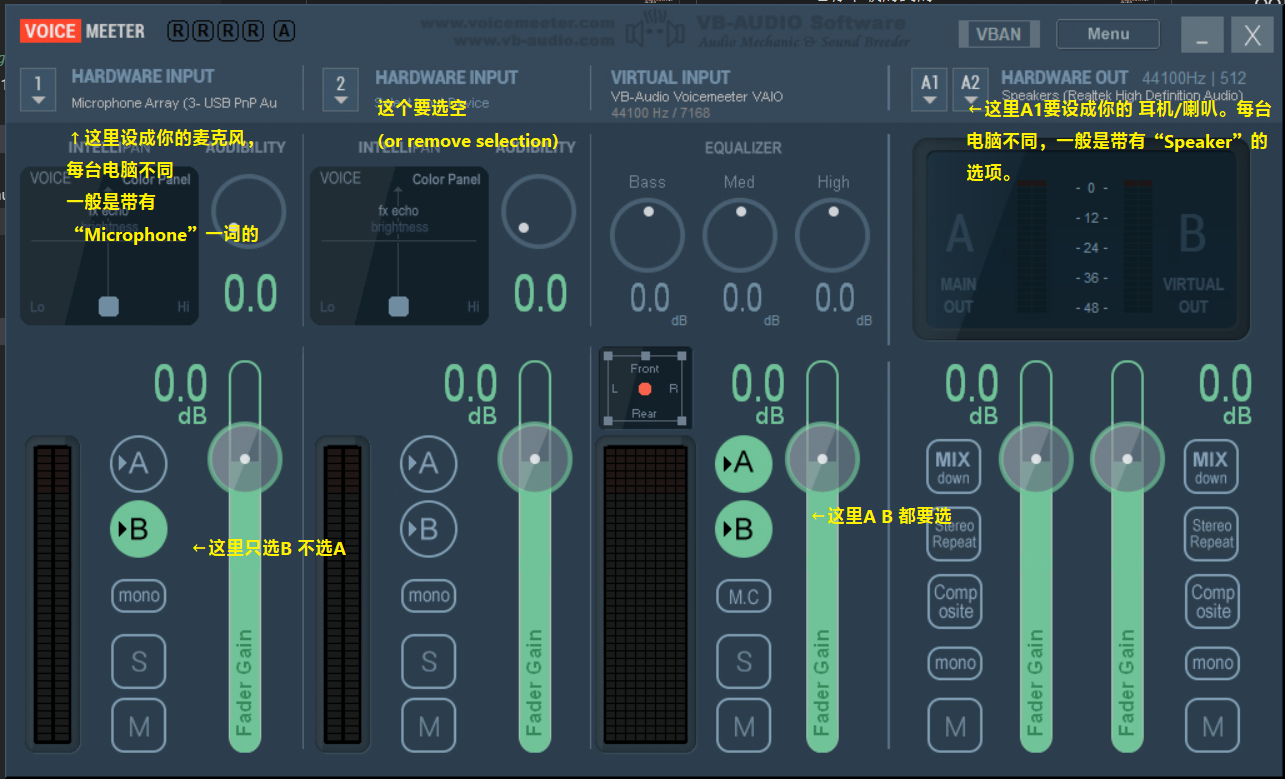The width and height of the screenshot is (1285, 779).
Task: Click the High equalizer knob
Action: [832, 235]
